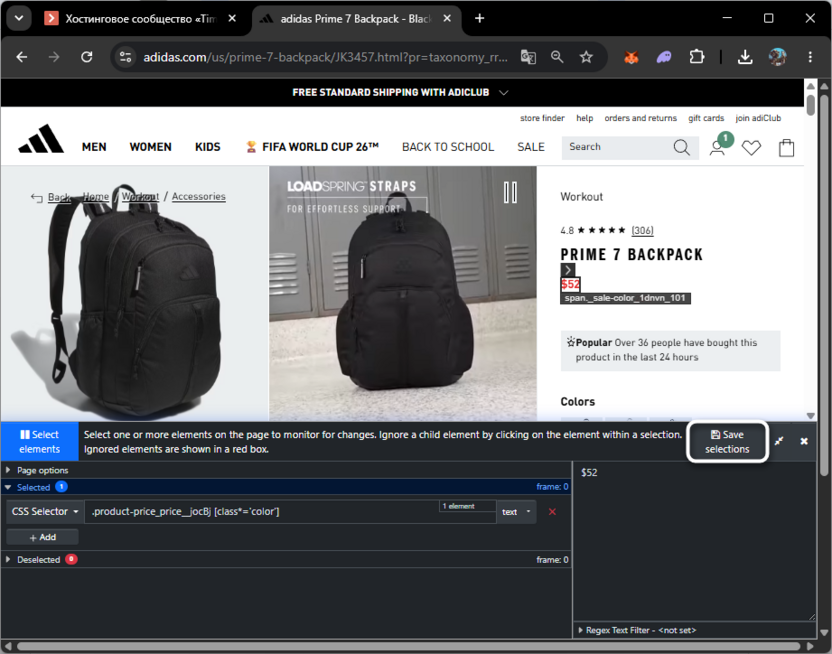Screen dimensions: 832x654
Task: Click the small arrow box under product title
Action: tap(568, 270)
